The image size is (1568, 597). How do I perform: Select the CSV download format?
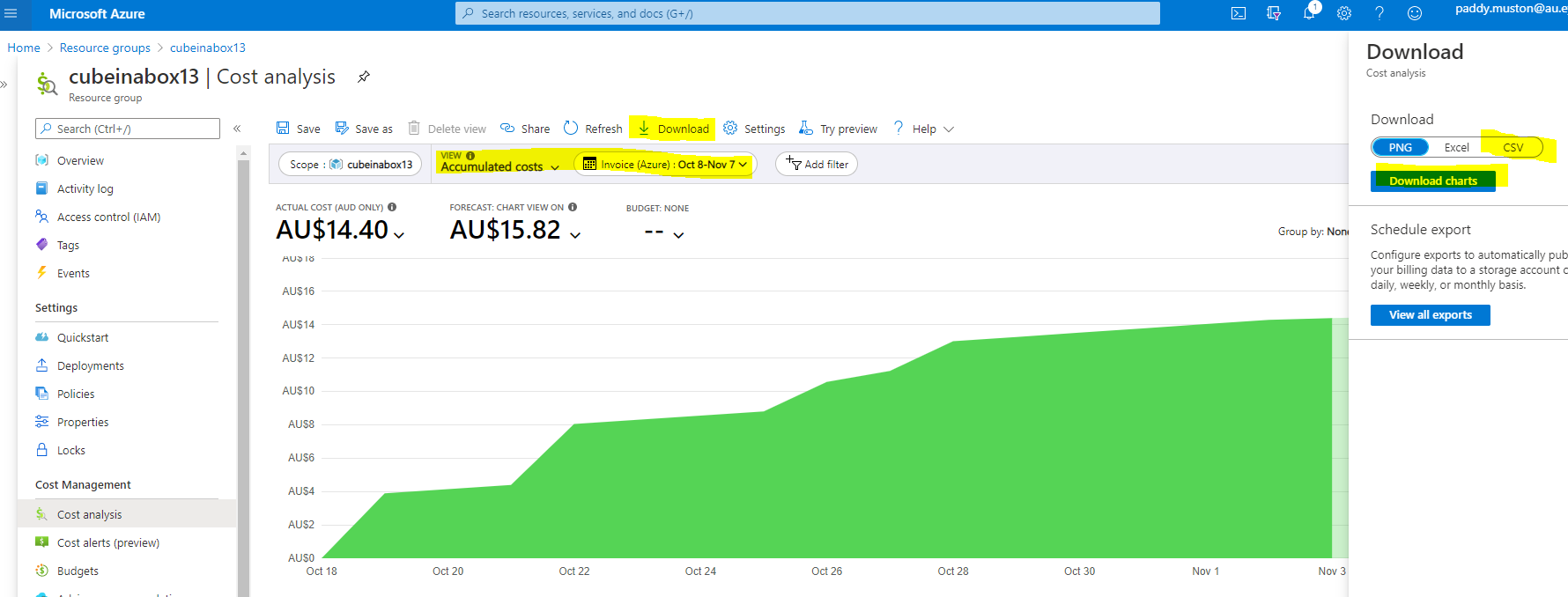(x=1513, y=147)
